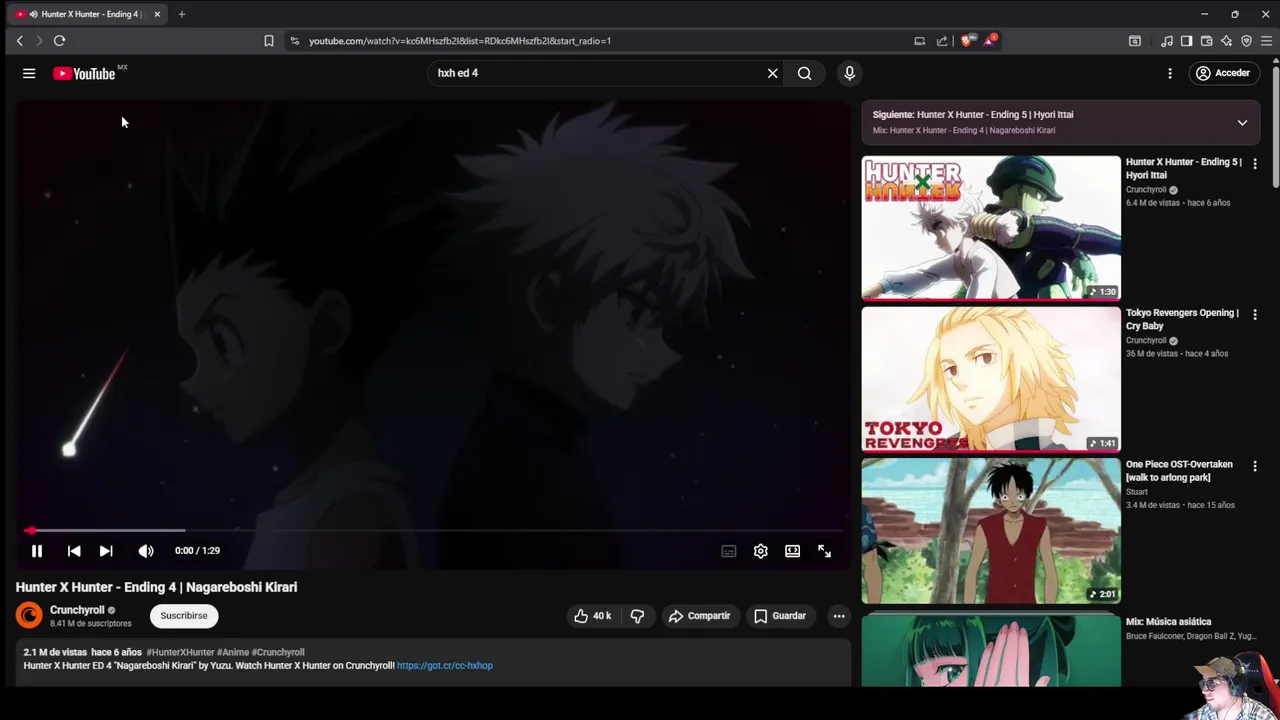Open more actions menu beside Guardar
This screenshot has width=1280, height=720.
(x=839, y=616)
